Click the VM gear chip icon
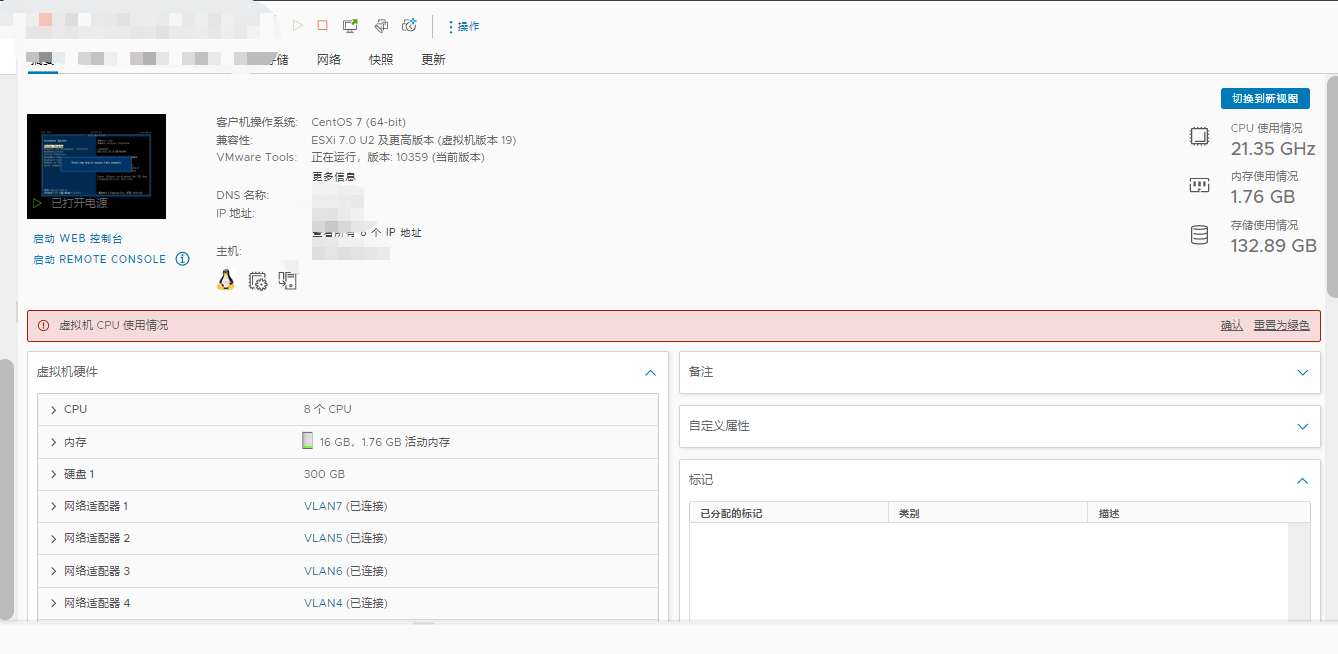The width and height of the screenshot is (1338, 654). 258,281
